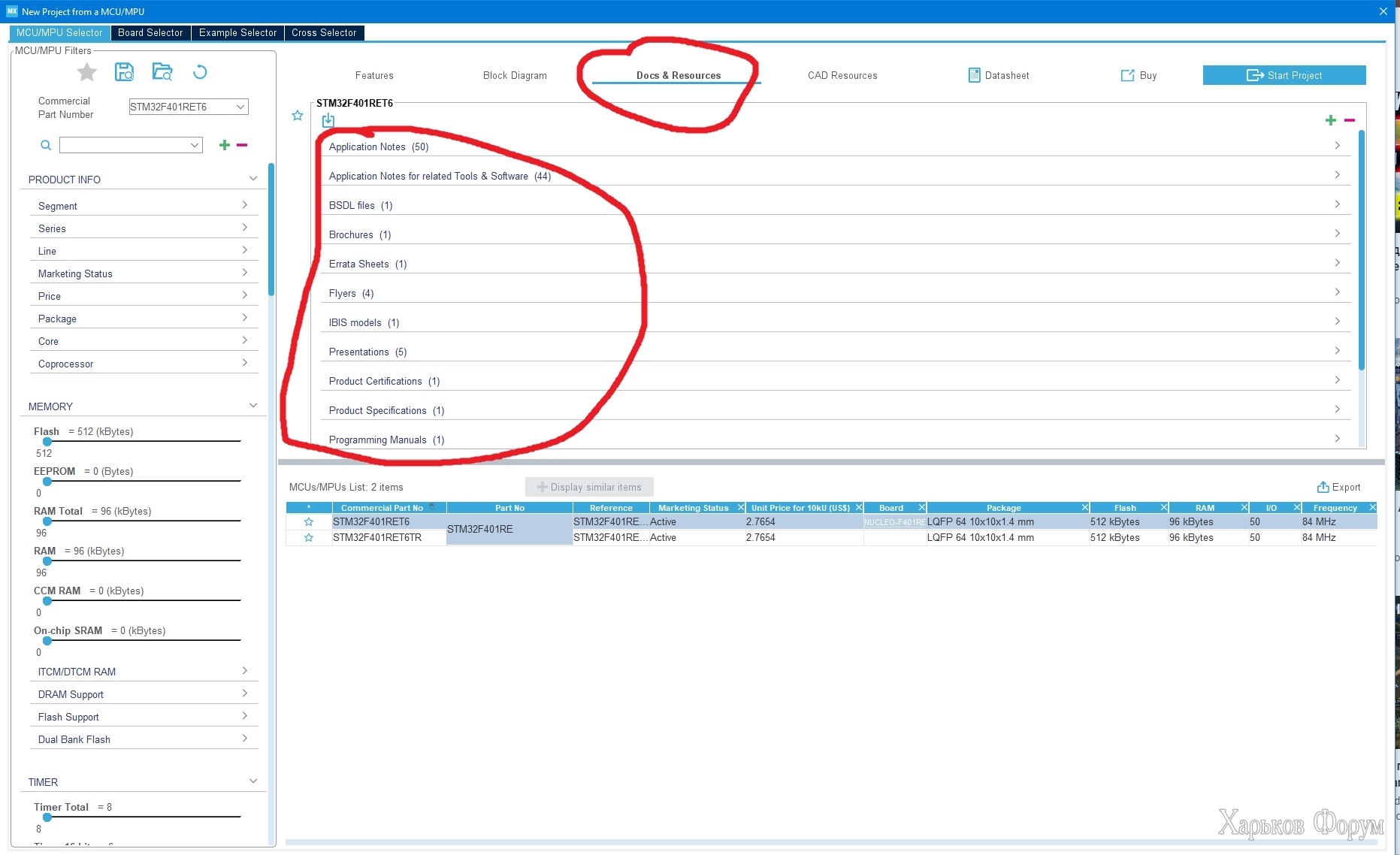Image resolution: width=1400 pixels, height=855 pixels.
Task: Open the Features tab
Action: coord(374,75)
